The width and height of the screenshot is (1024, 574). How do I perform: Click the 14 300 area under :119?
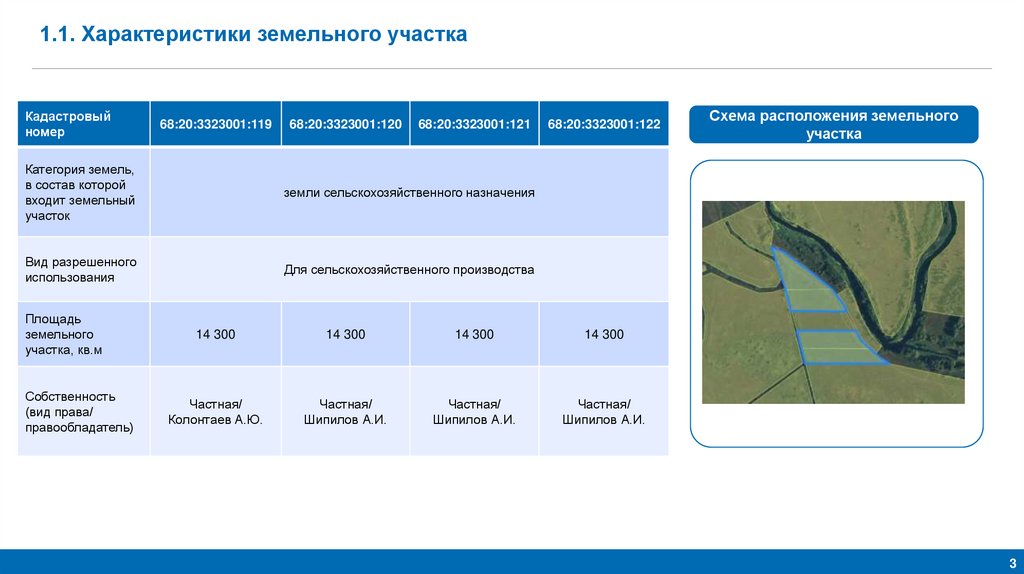216,334
